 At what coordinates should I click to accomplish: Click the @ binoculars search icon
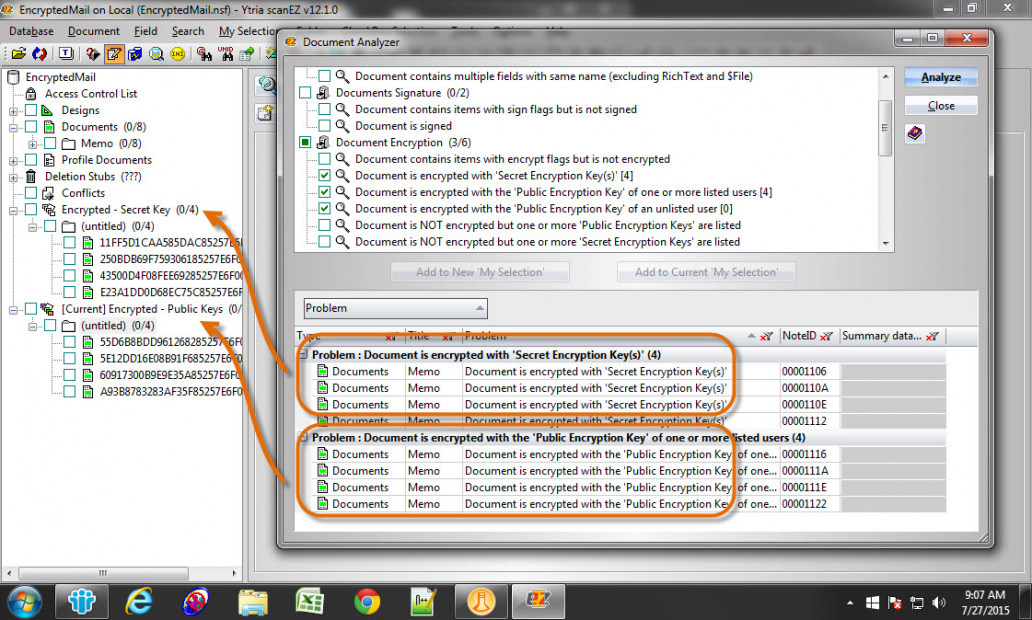[x=204, y=54]
